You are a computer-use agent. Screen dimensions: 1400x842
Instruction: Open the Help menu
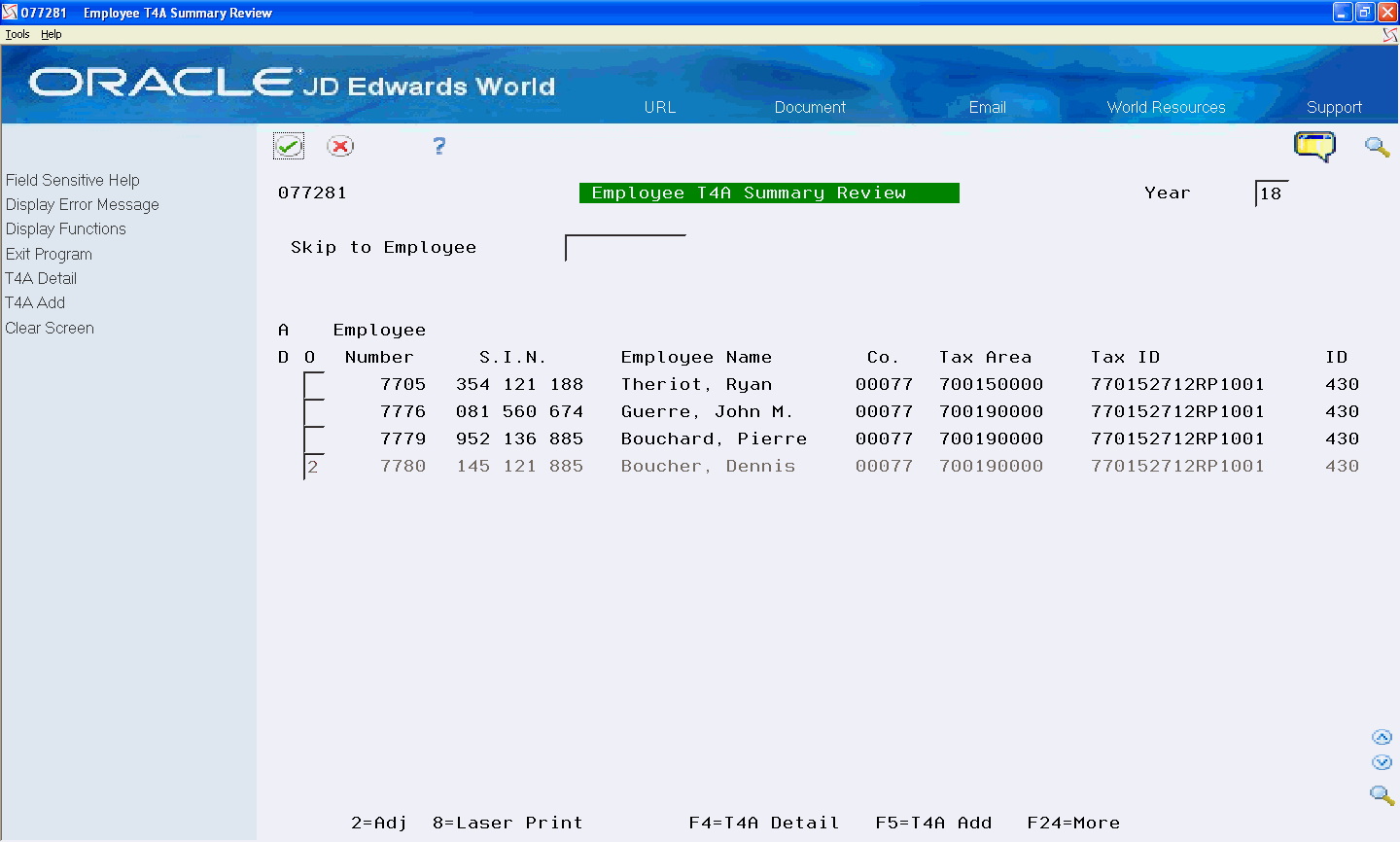coord(52,34)
